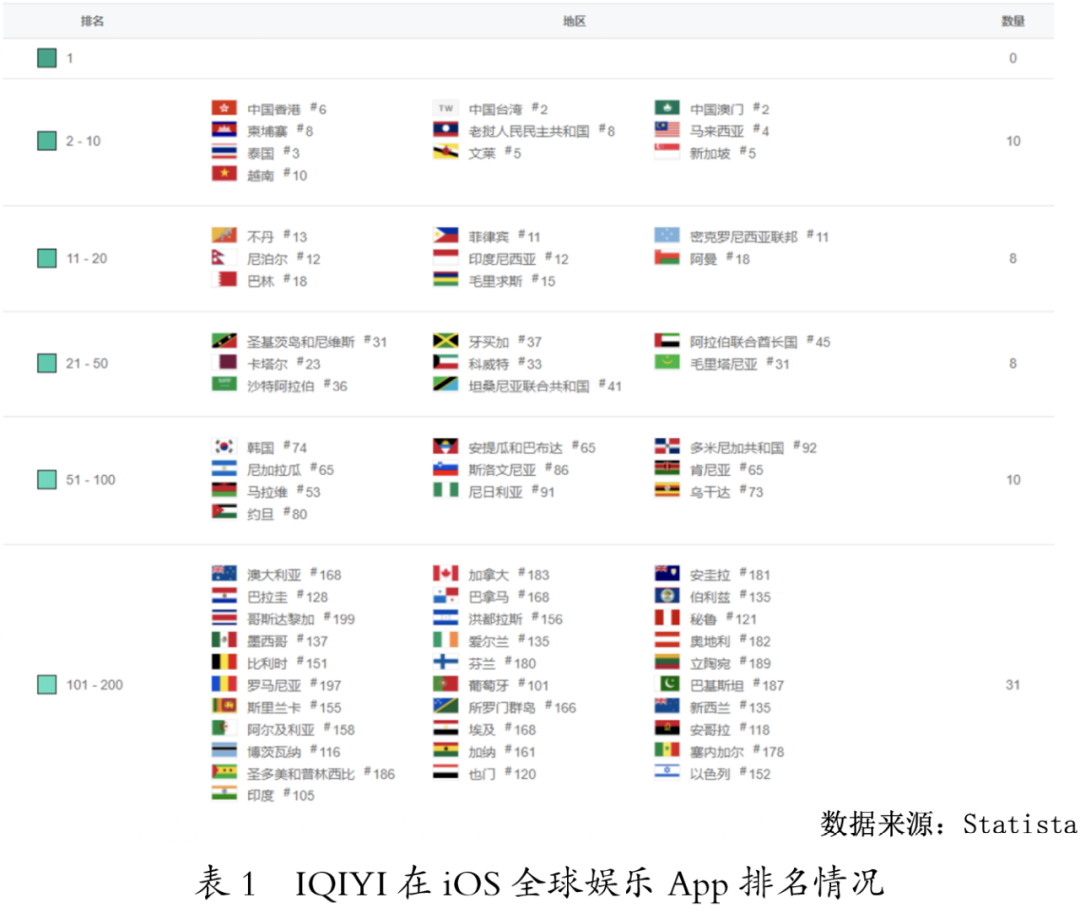This screenshot has height=919, width=1080.
Task: Click the 圣多美和普林西比 region name
Action: [x=301, y=774]
